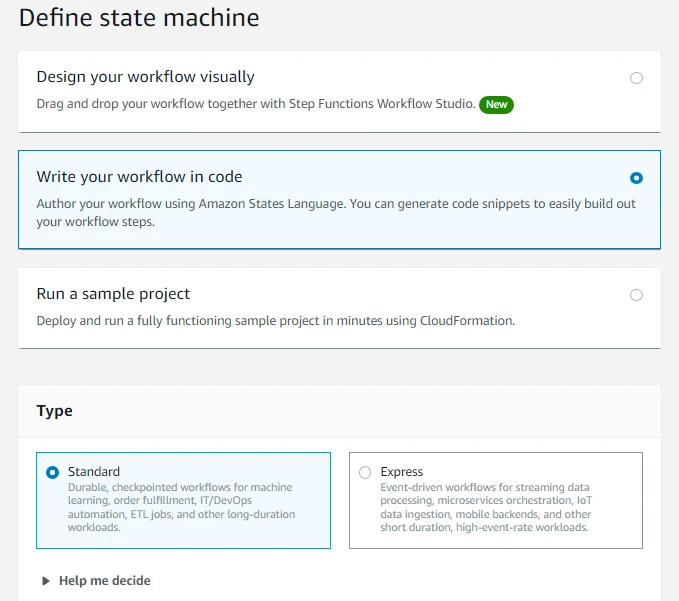Expand the 'Help me decide' disclosure triangle

click(x=46, y=581)
